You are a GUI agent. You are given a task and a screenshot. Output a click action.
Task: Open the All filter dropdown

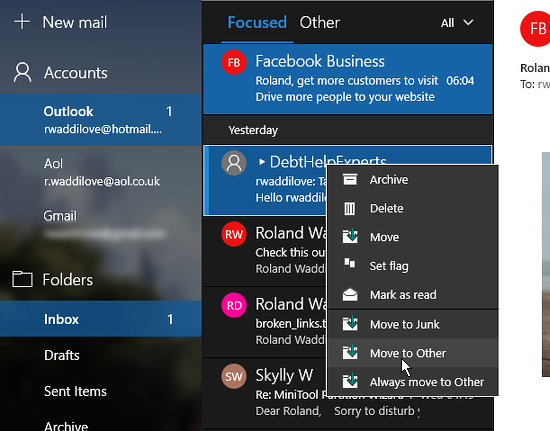[x=457, y=23]
